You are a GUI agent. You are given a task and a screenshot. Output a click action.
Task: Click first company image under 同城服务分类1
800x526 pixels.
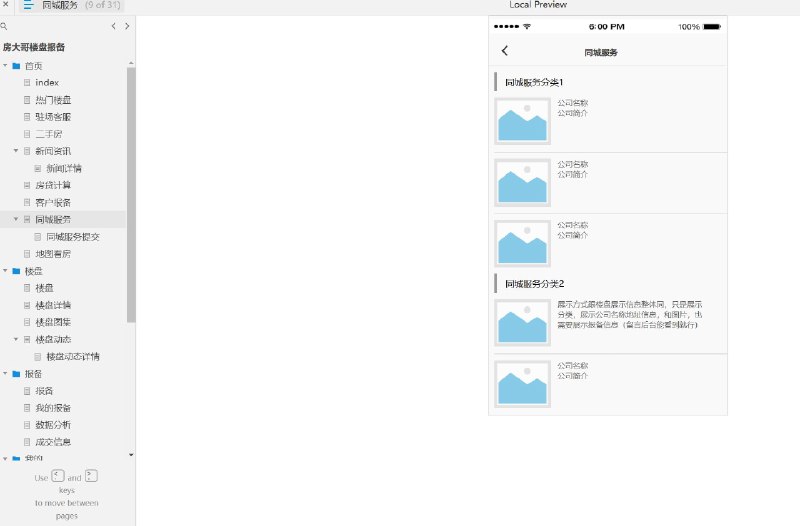522,121
